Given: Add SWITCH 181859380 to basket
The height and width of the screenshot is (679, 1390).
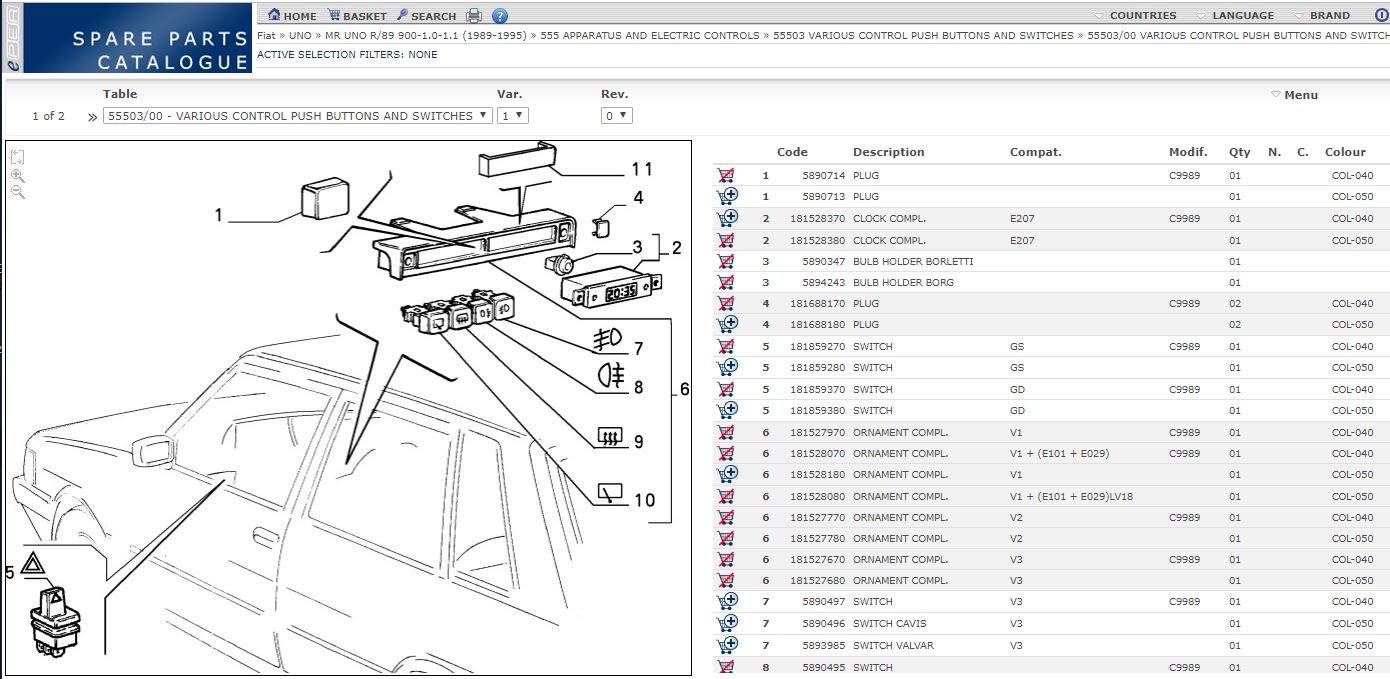Looking at the screenshot, I should click(727, 410).
